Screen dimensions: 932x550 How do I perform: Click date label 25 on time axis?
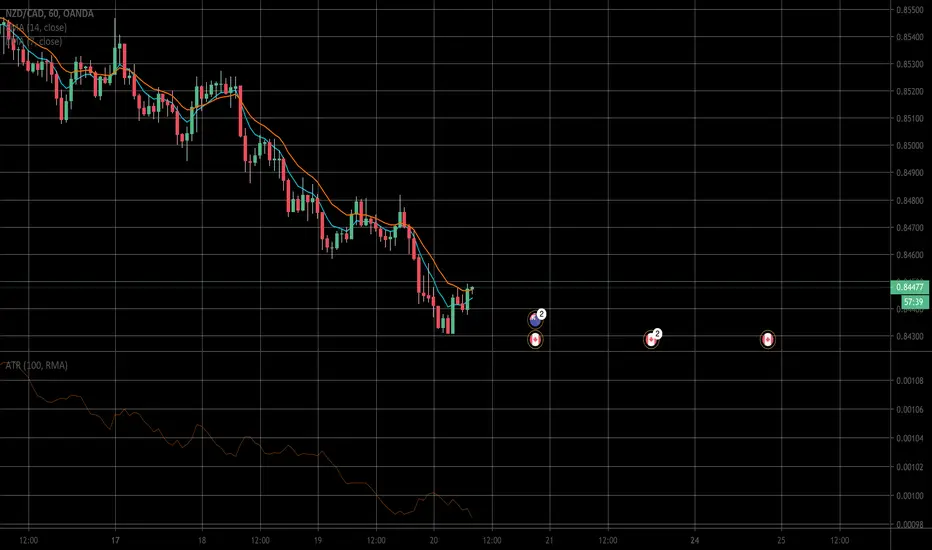coord(782,540)
